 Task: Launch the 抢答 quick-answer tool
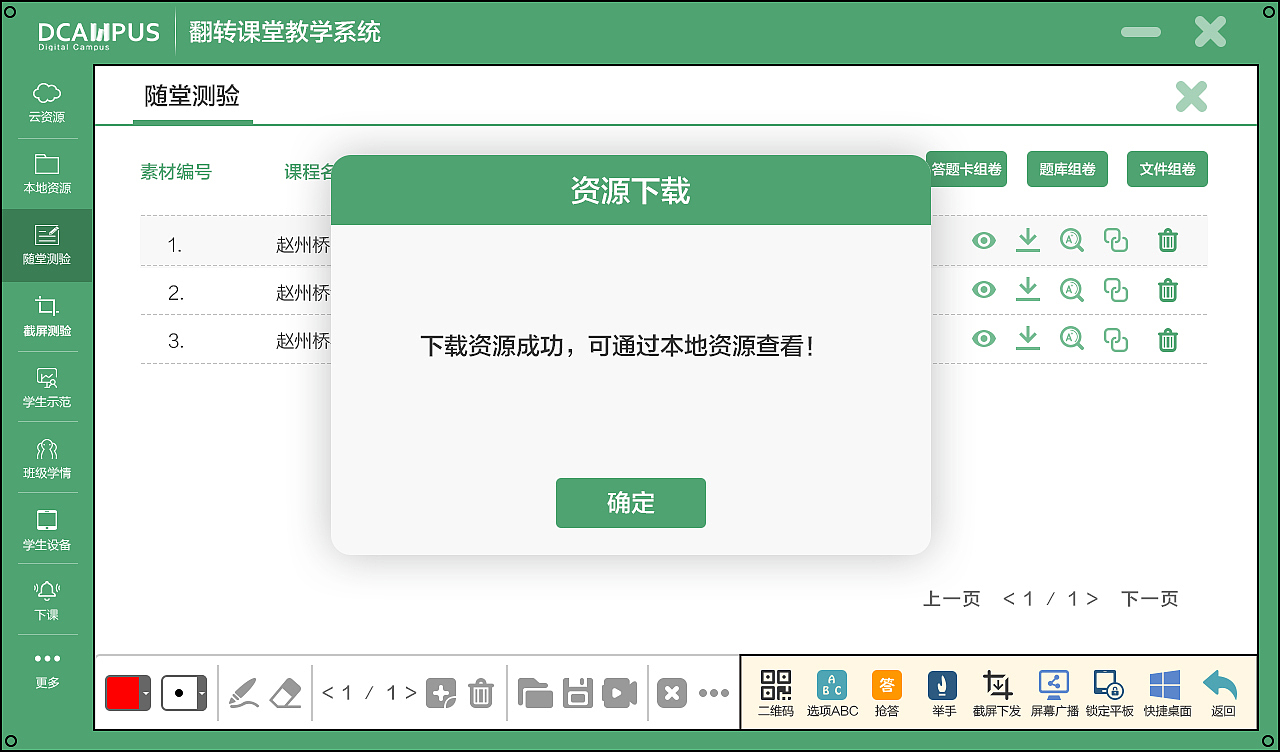(x=887, y=692)
